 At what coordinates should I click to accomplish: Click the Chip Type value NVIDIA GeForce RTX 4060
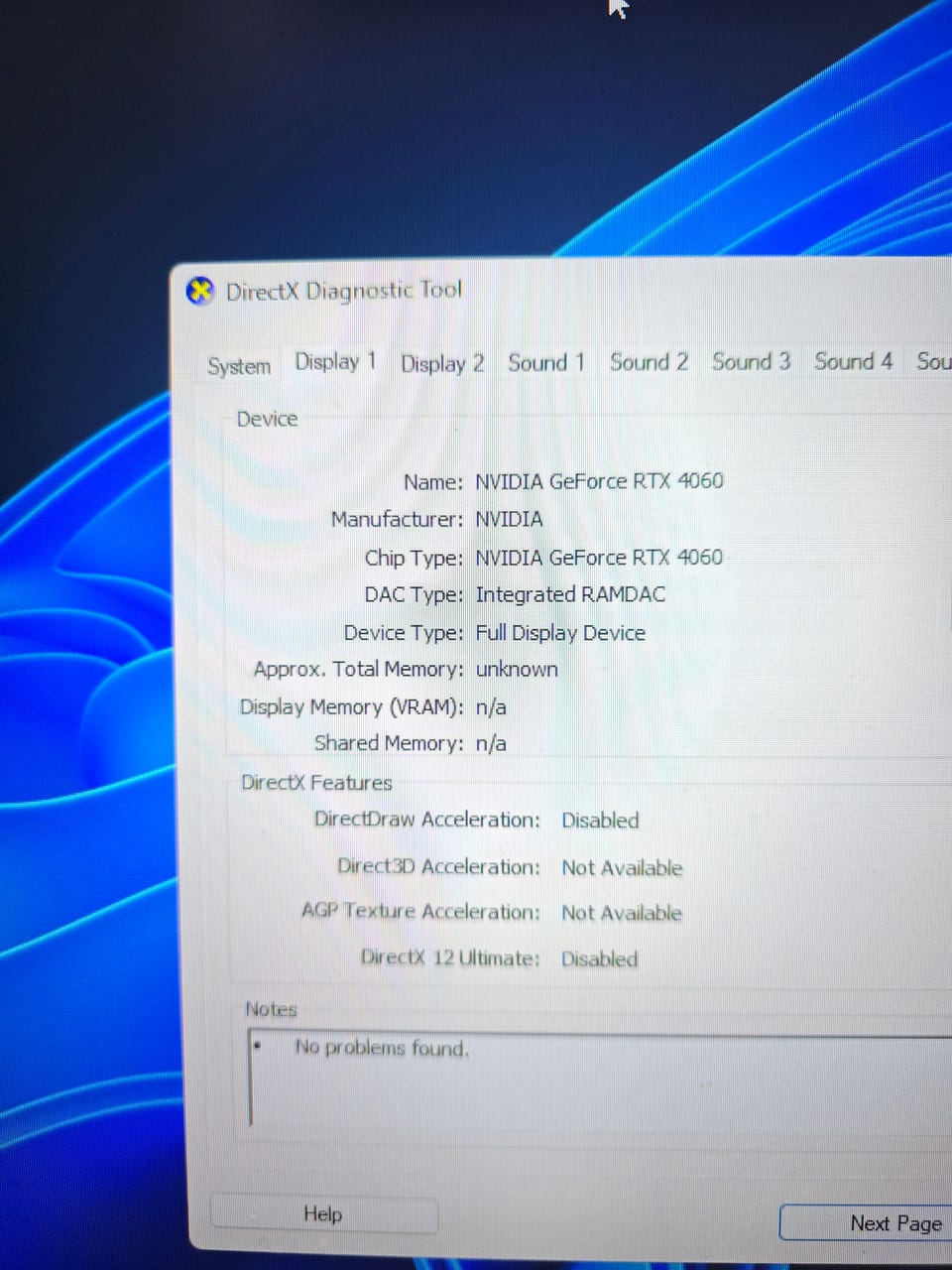(x=599, y=558)
